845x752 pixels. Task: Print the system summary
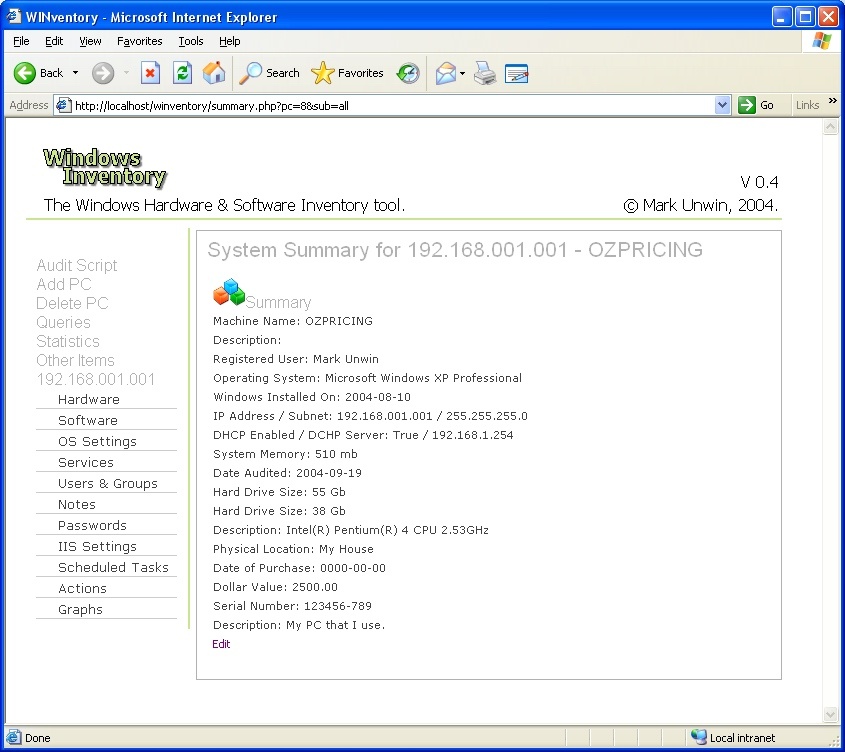(485, 73)
